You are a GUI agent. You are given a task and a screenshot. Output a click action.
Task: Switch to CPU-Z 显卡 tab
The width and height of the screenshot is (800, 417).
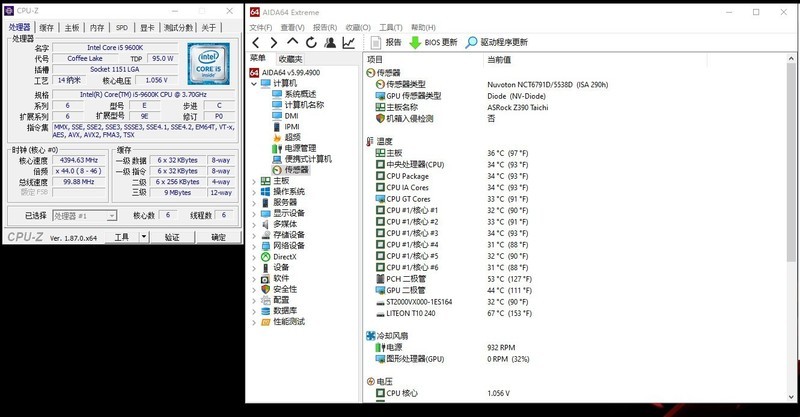147,28
